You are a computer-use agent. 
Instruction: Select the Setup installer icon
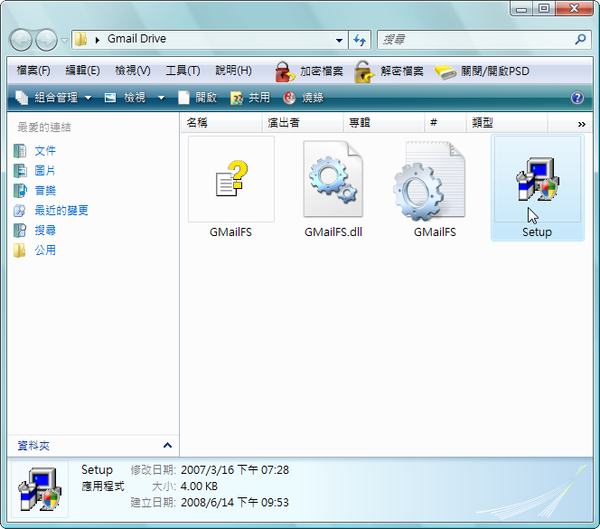(537, 179)
